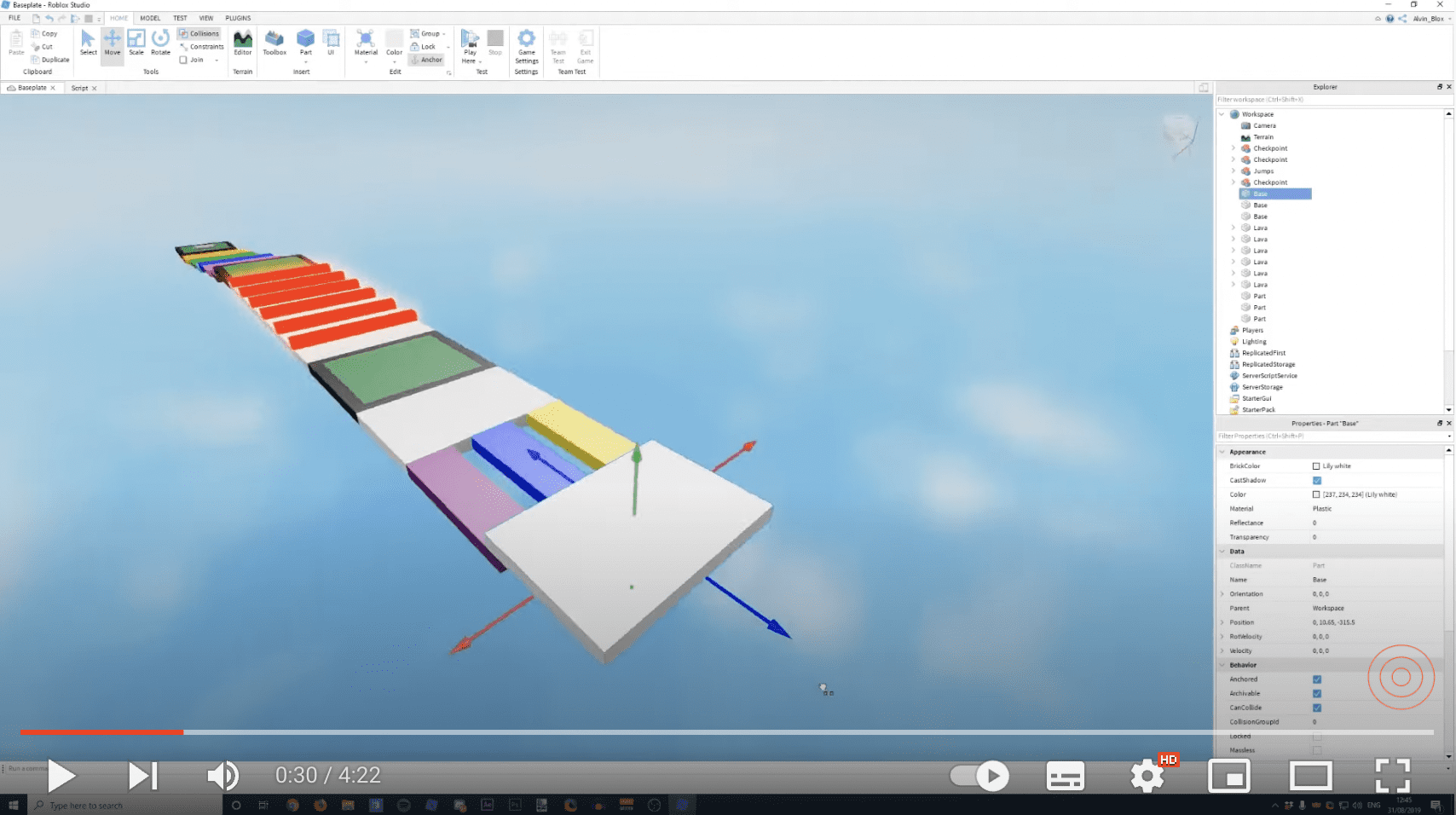Click the Cut button
This screenshot has width=1456, height=815.
(x=43, y=47)
